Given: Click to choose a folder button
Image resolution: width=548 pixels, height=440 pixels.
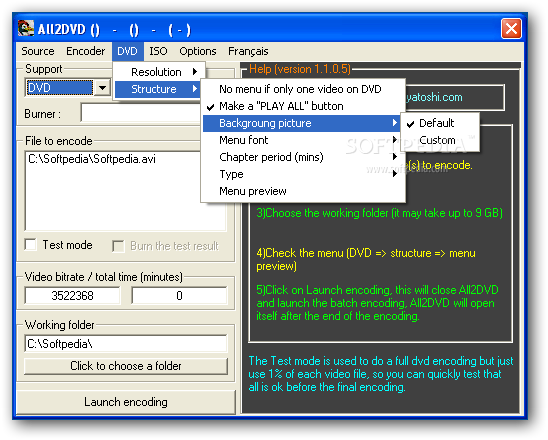Looking at the screenshot, I should (x=126, y=366).
